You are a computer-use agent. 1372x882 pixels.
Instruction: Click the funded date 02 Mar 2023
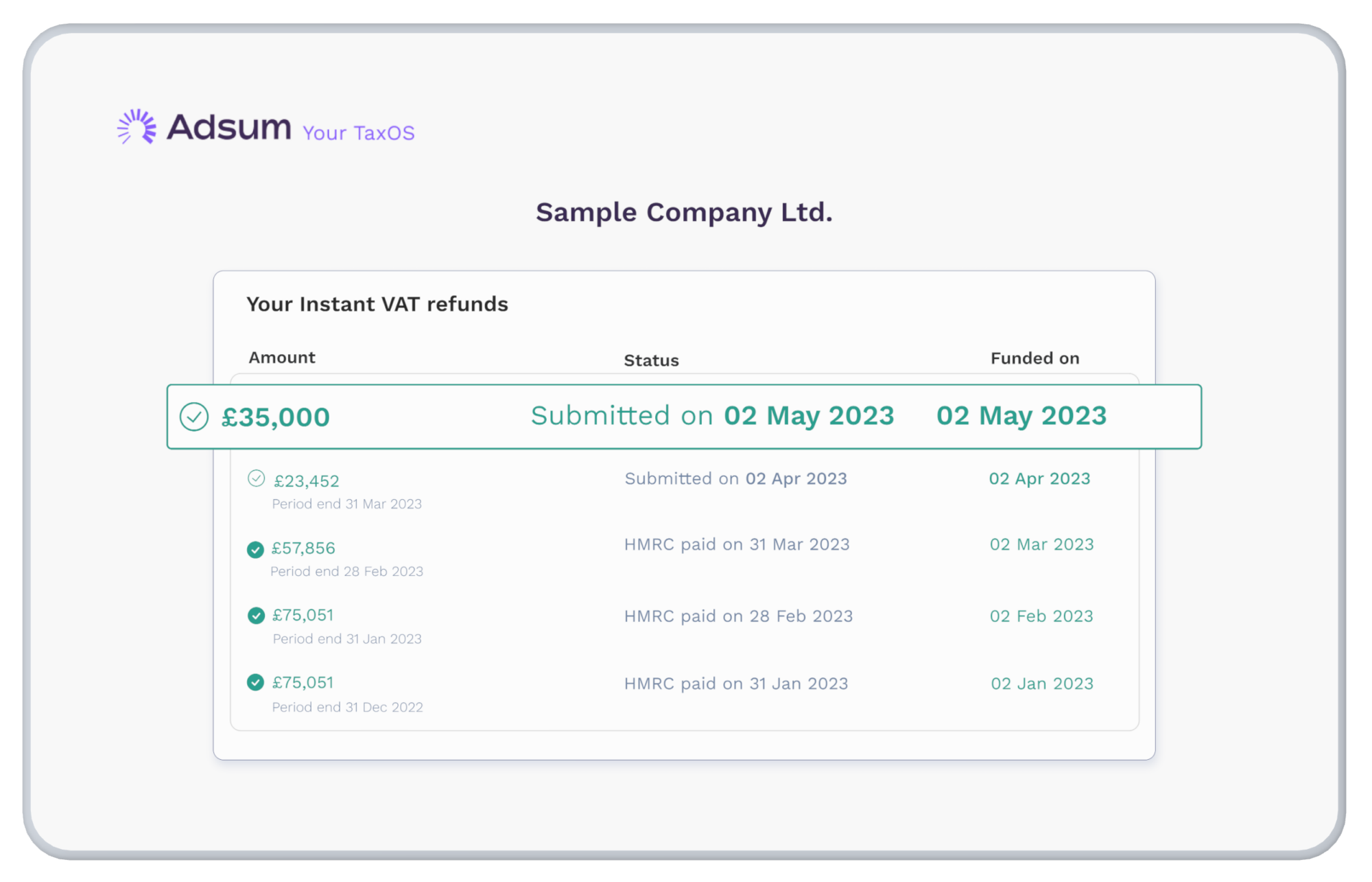click(x=1041, y=544)
